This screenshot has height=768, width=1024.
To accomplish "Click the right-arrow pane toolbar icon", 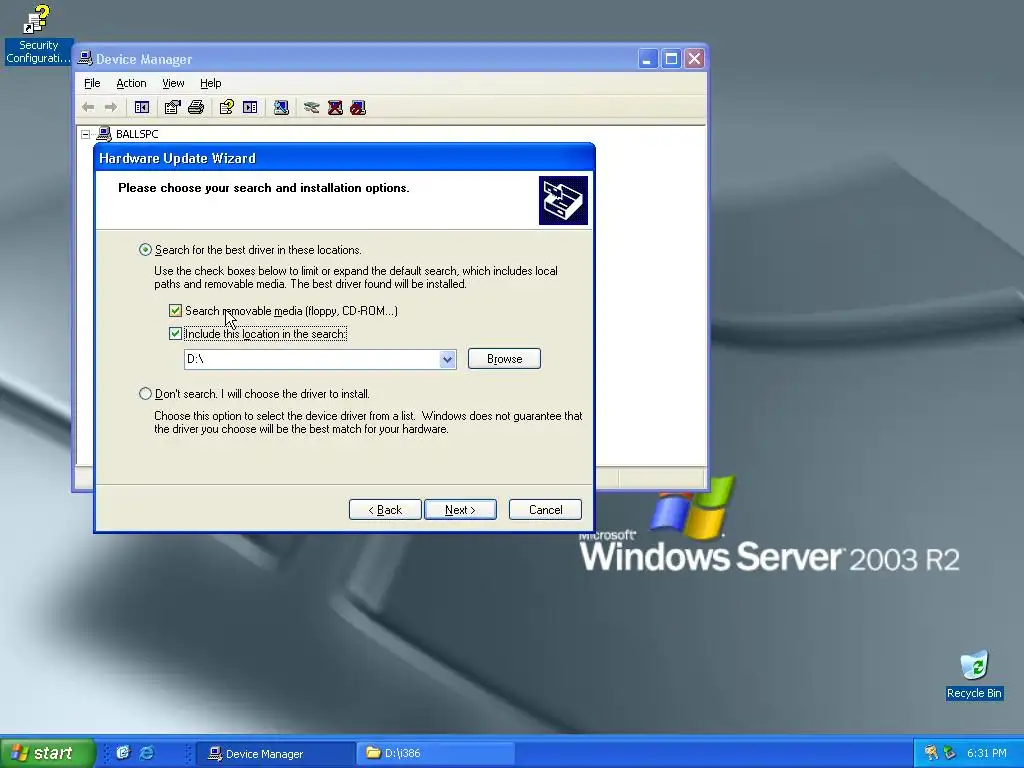I will 250,107.
